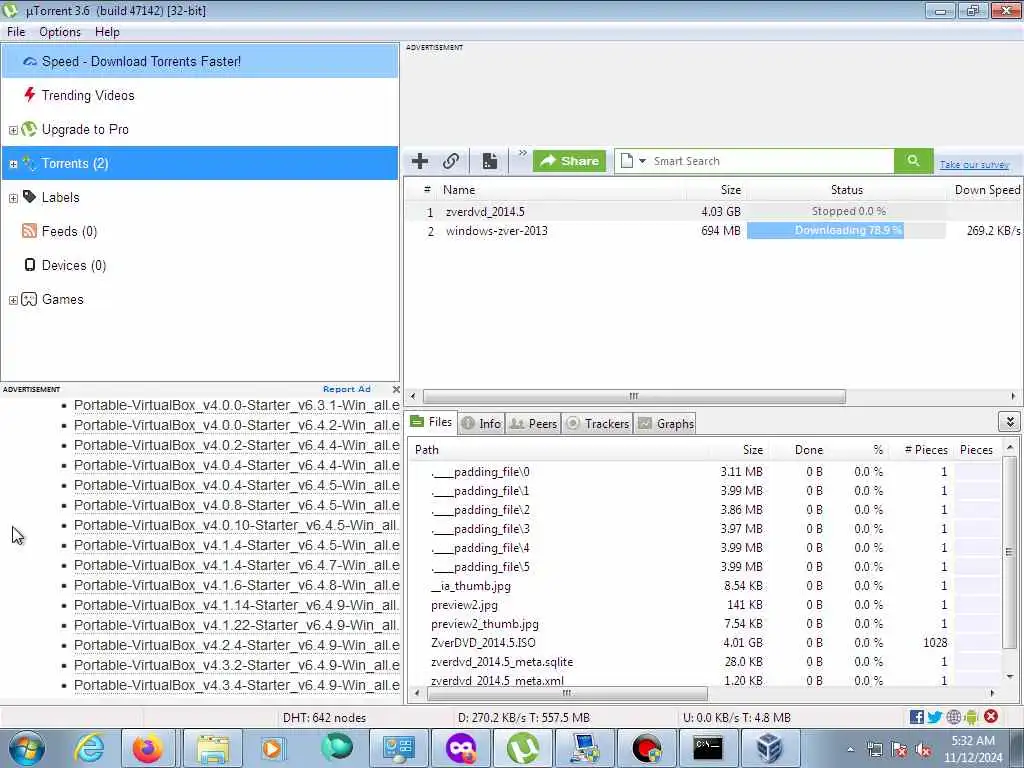Click the Twitter icon in status bar
The width and height of the screenshot is (1024, 768).
click(935, 717)
